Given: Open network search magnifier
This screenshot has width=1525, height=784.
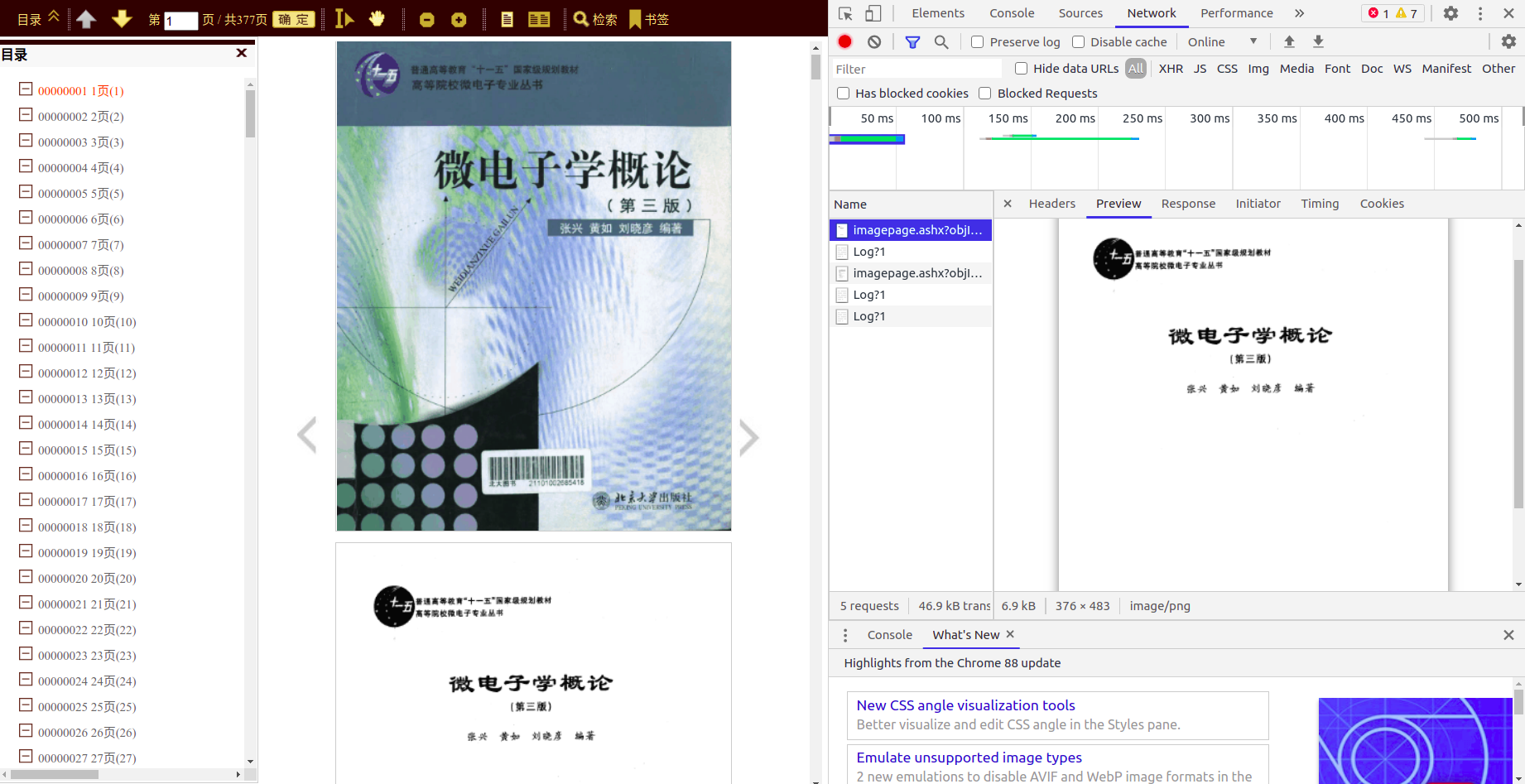Looking at the screenshot, I should tap(941, 41).
